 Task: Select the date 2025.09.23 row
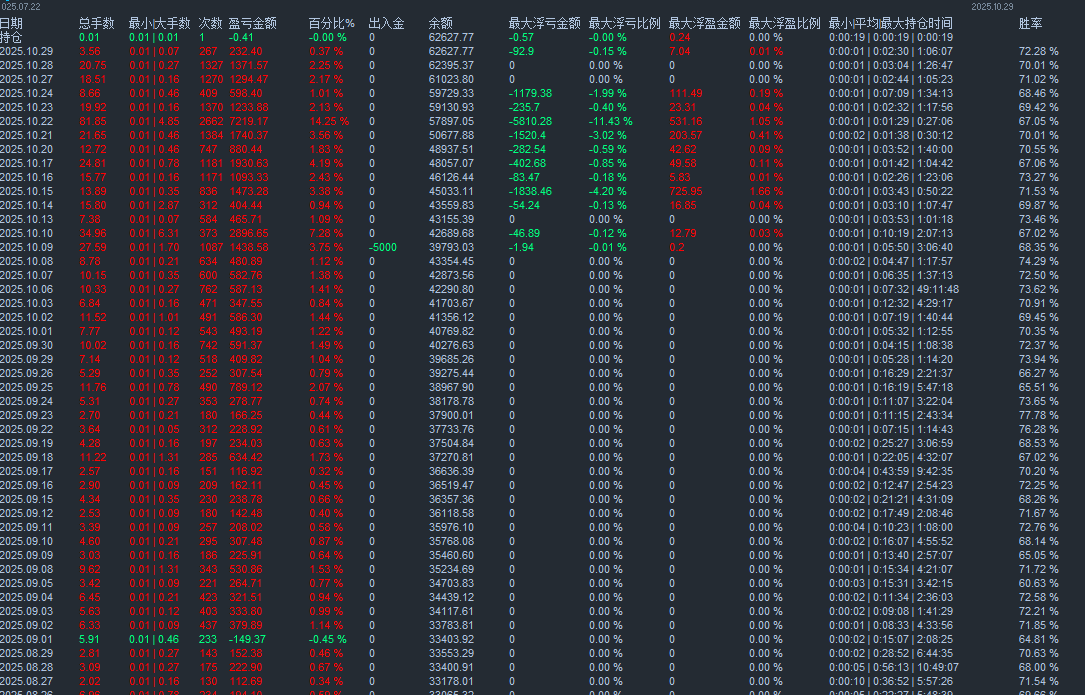[26, 415]
